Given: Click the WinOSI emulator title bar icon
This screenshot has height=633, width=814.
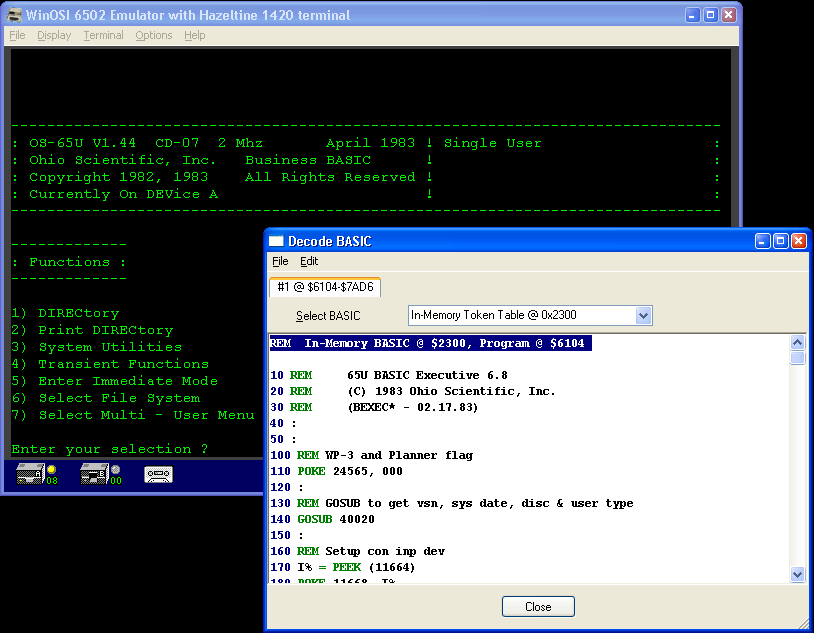Looking at the screenshot, I should pyautogui.click(x=14, y=15).
